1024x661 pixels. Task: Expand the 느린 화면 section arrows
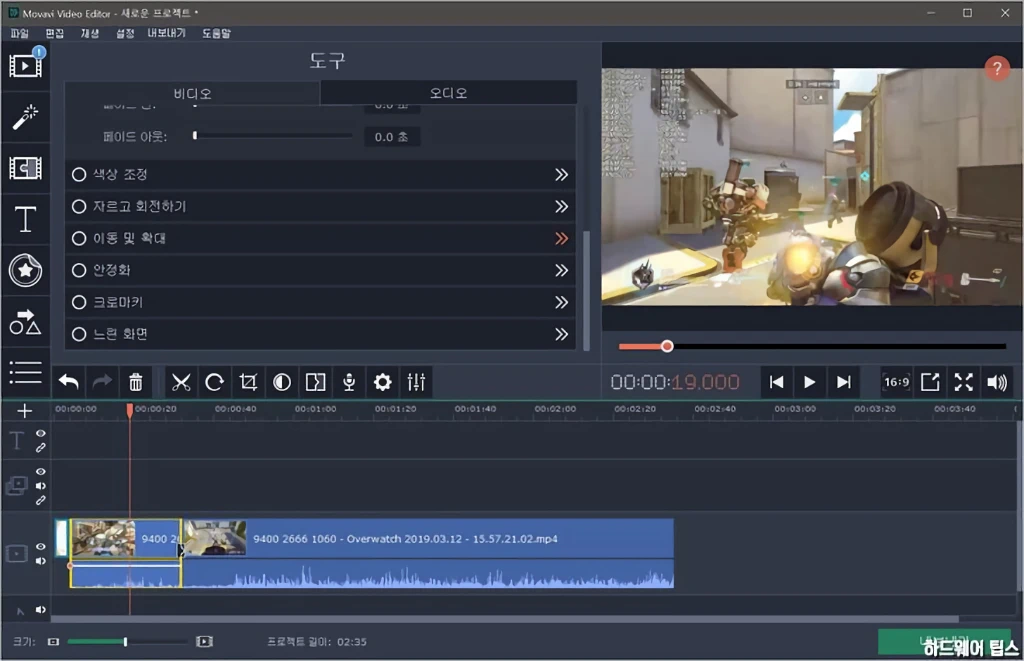coord(562,334)
